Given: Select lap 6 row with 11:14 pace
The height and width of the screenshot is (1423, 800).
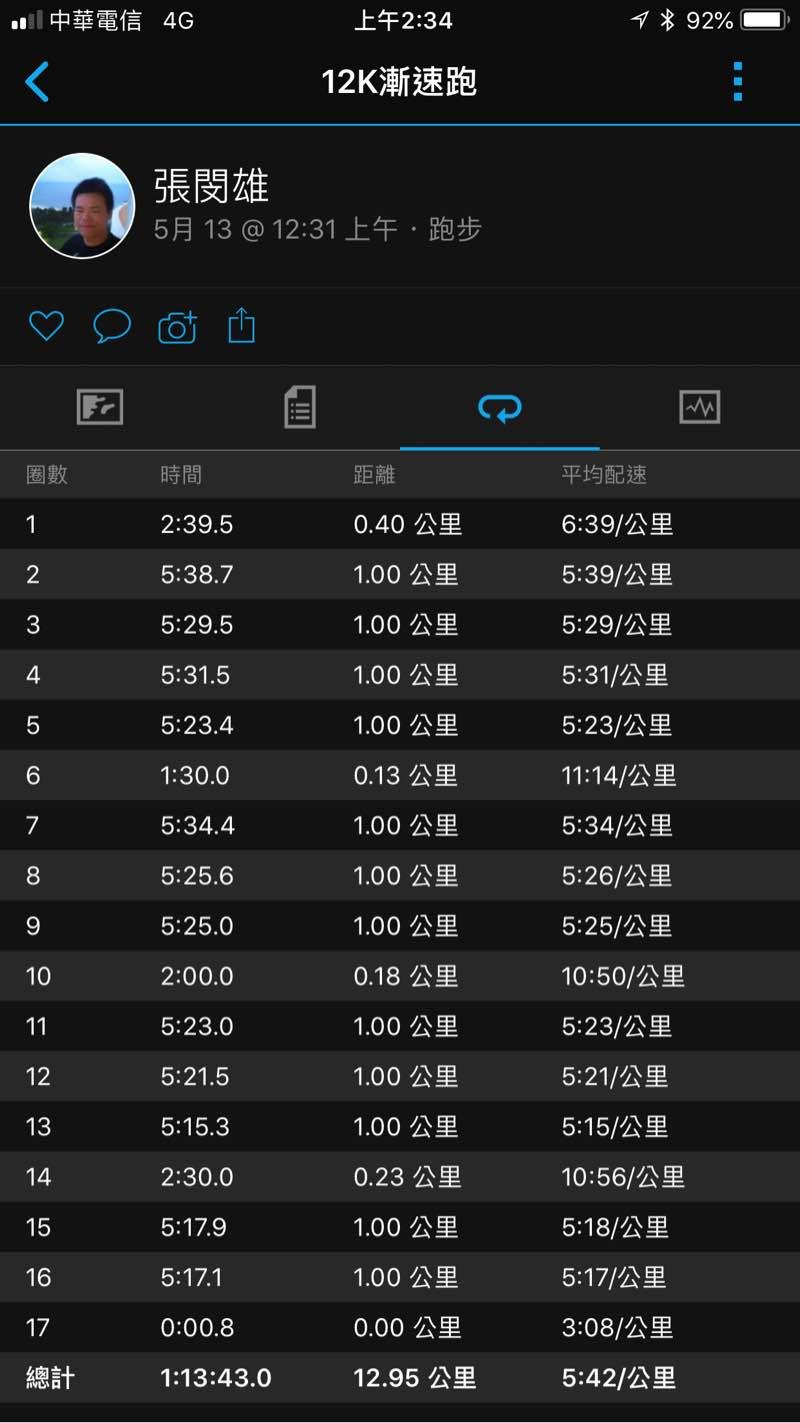Looking at the screenshot, I should pyautogui.click(x=400, y=775).
